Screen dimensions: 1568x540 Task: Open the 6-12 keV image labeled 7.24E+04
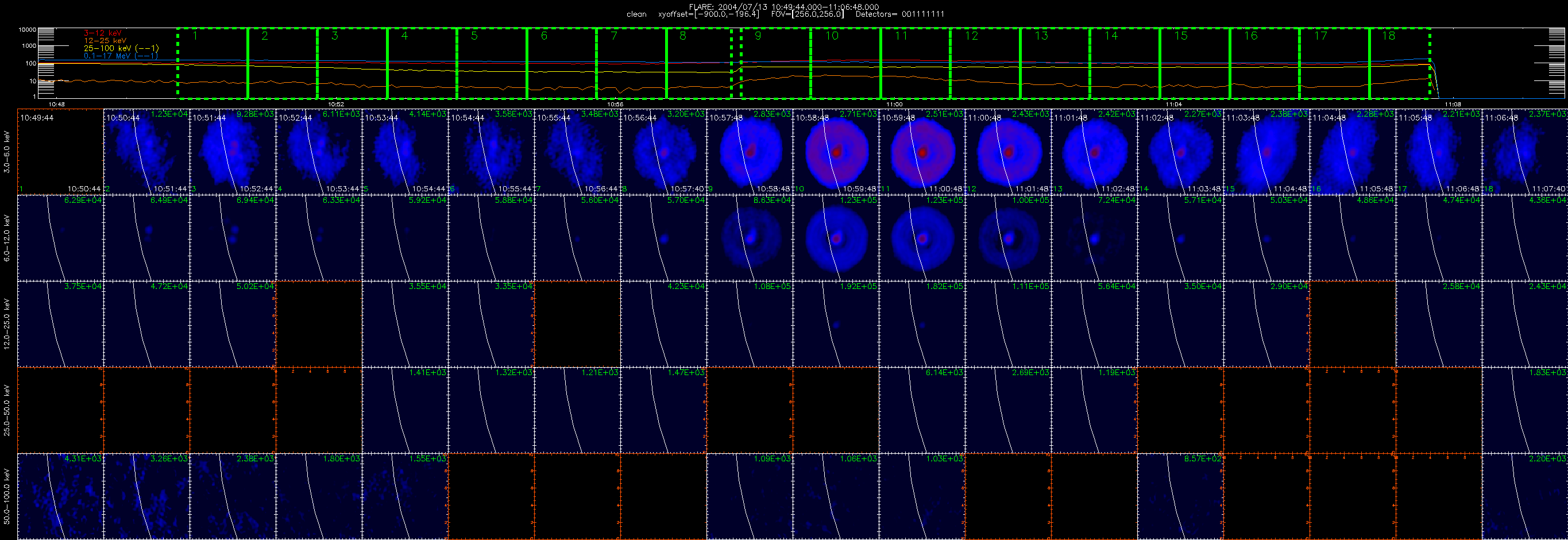tap(1094, 238)
